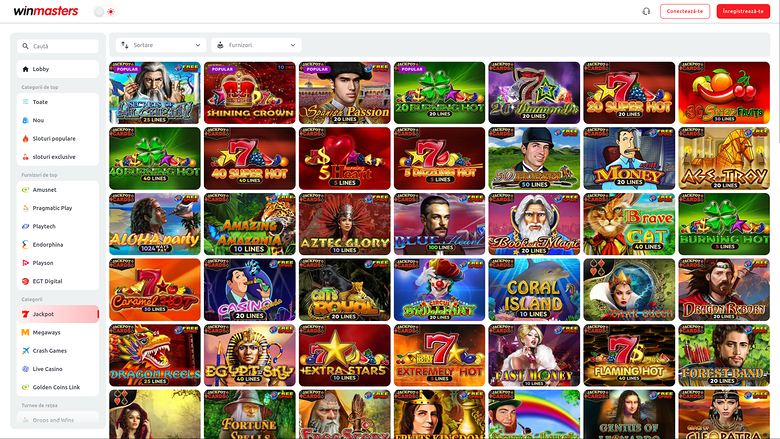Launch 20 Super Hot game
The image size is (780, 439).
click(x=629, y=93)
